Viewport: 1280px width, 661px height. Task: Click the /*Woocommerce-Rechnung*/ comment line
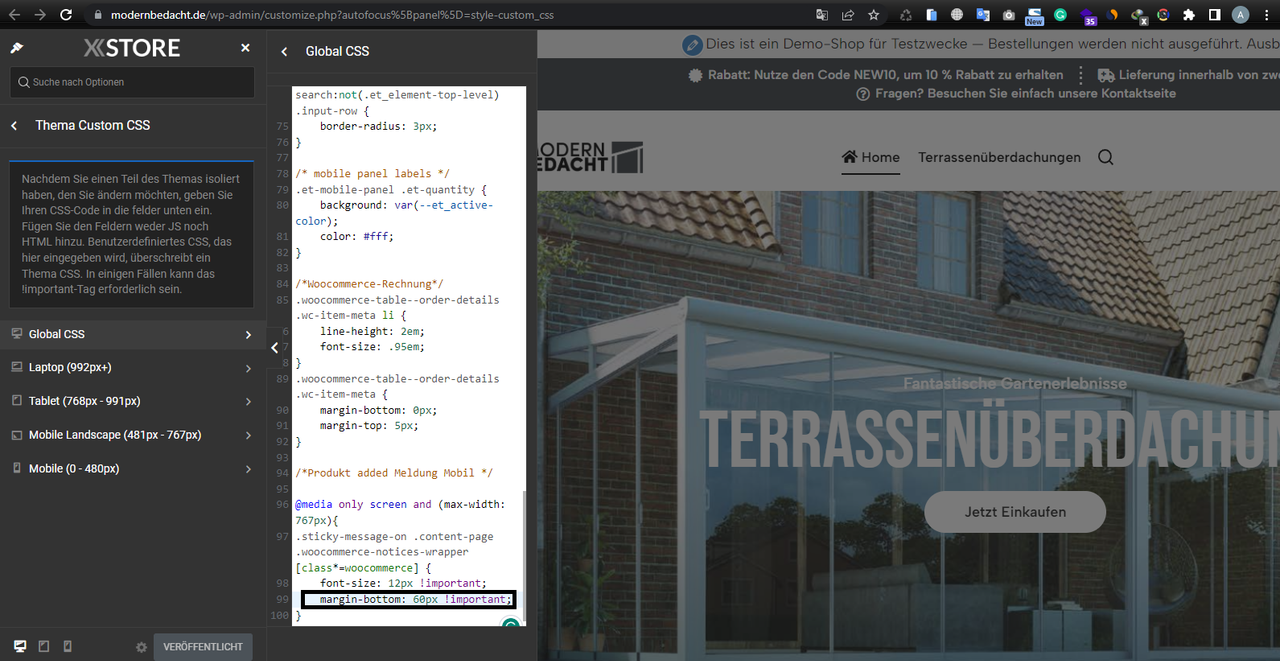(x=369, y=284)
